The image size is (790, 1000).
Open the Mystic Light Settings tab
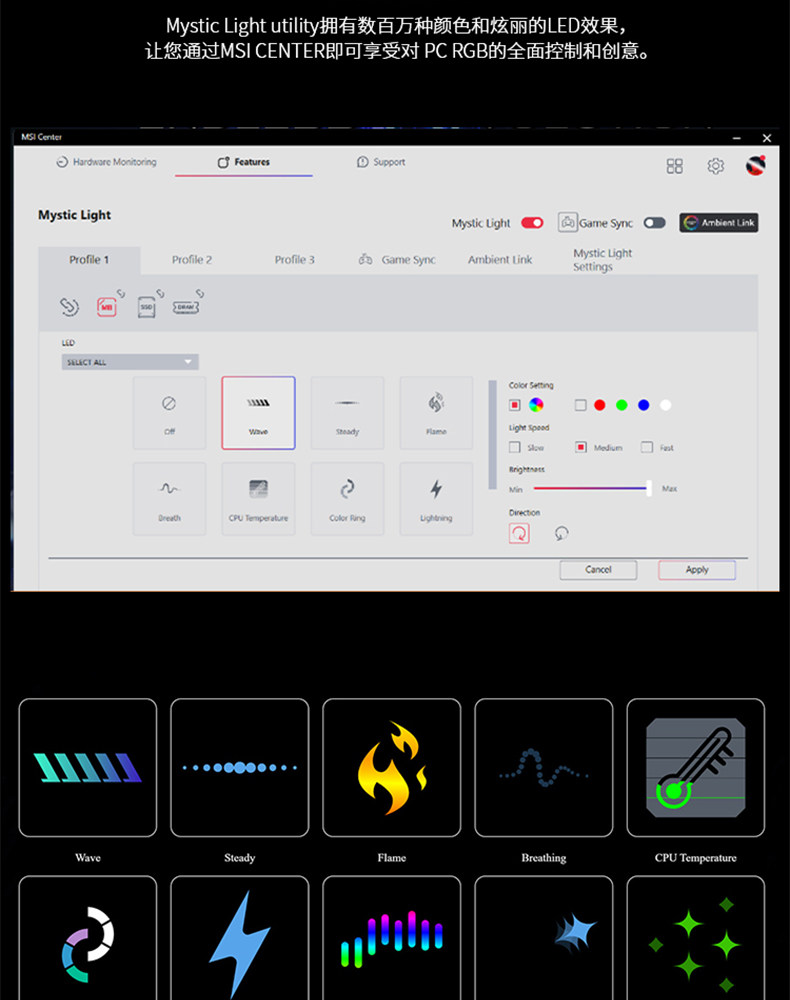(x=602, y=260)
